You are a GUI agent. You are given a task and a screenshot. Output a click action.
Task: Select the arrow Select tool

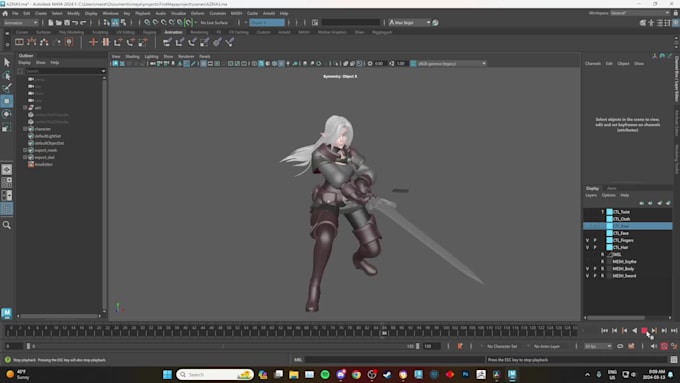click(x=7, y=62)
